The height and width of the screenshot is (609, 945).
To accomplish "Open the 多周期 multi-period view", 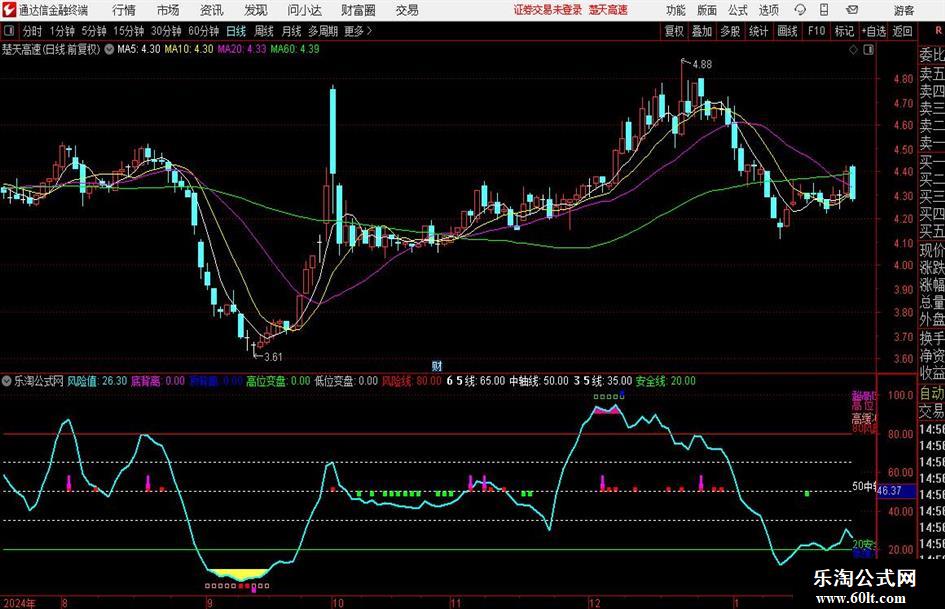I will [x=323, y=31].
